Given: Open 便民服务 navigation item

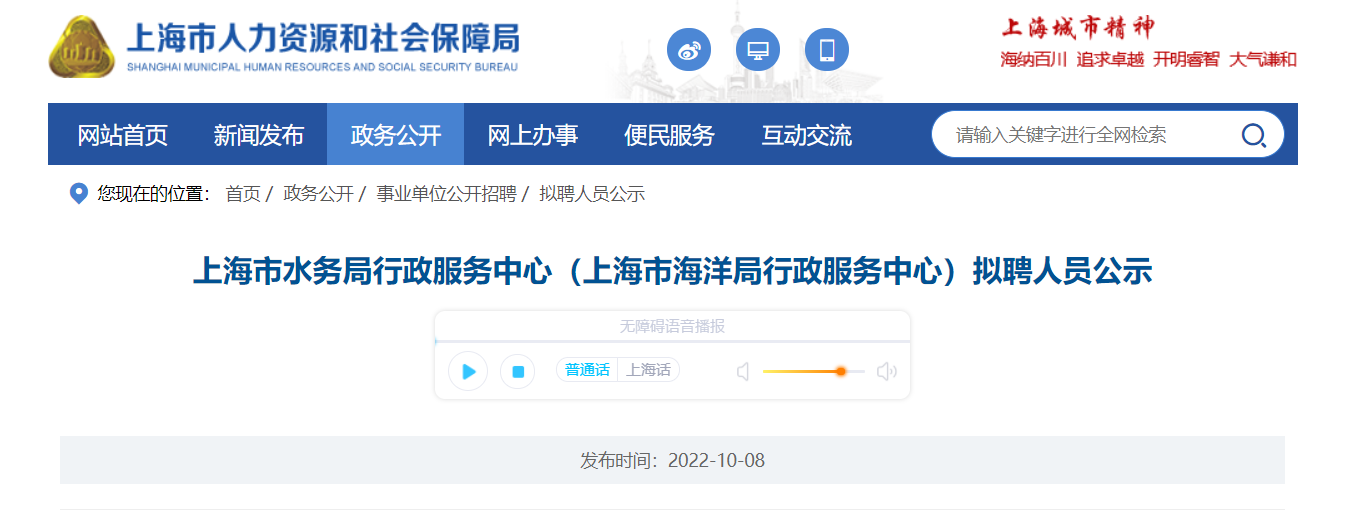Looking at the screenshot, I should [x=669, y=135].
